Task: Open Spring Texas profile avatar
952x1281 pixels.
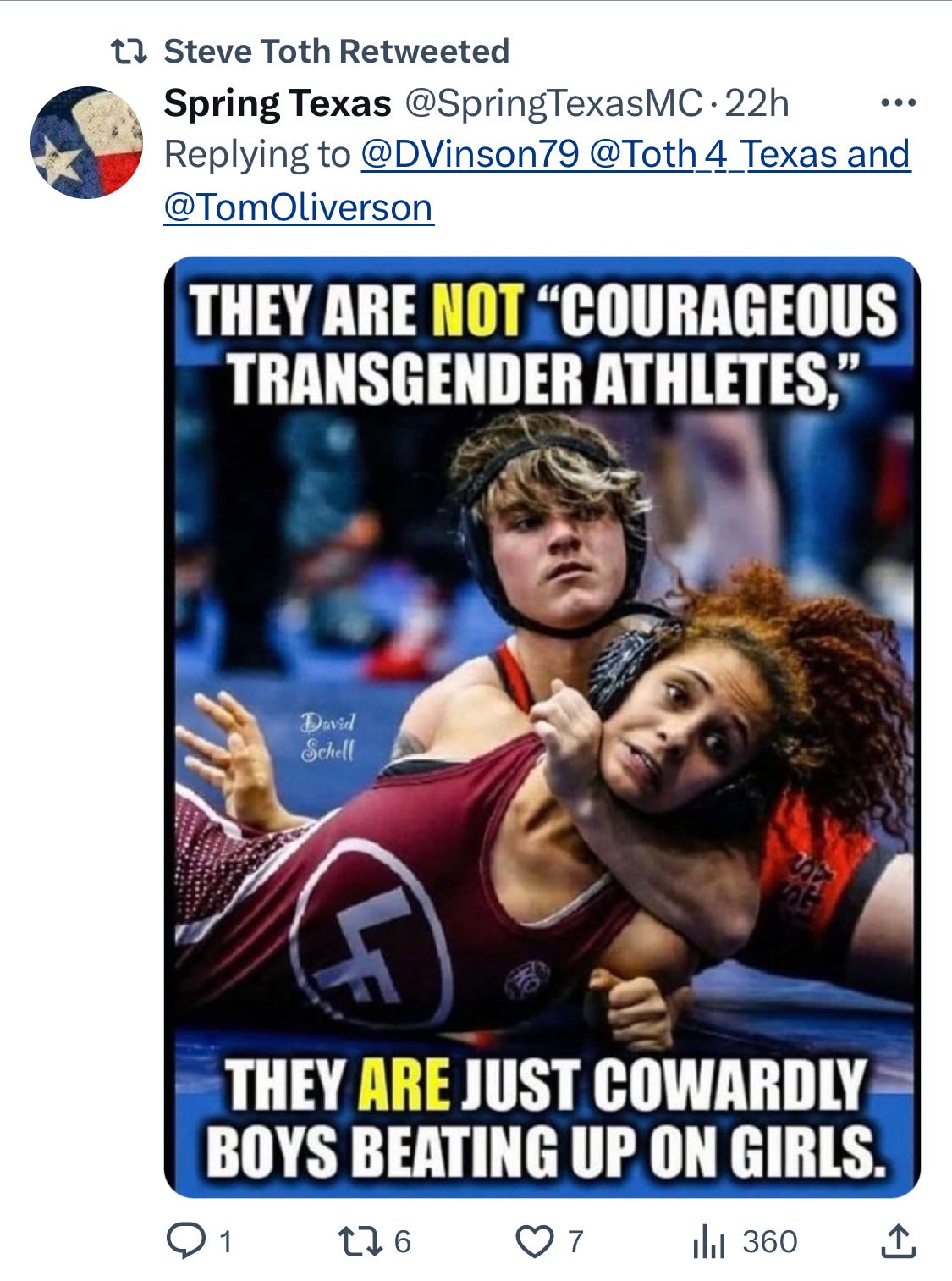Action: point(86,142)
